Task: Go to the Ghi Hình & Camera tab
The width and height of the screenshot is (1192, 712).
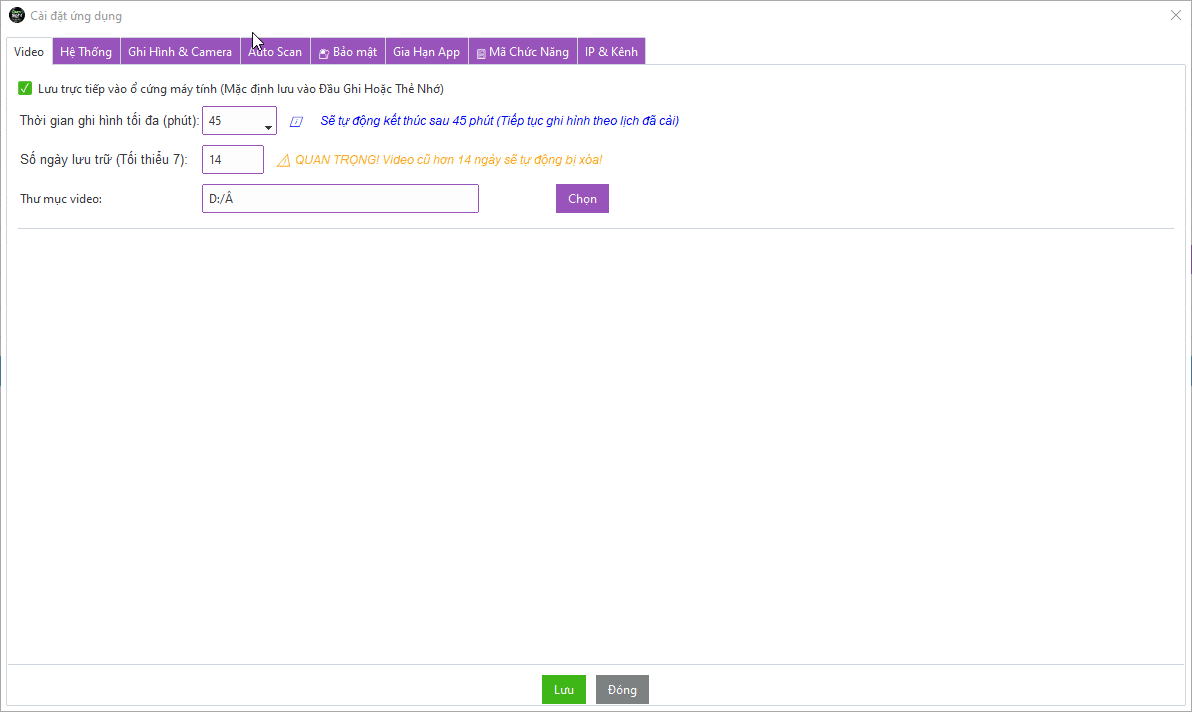Action: coord(180,52)
